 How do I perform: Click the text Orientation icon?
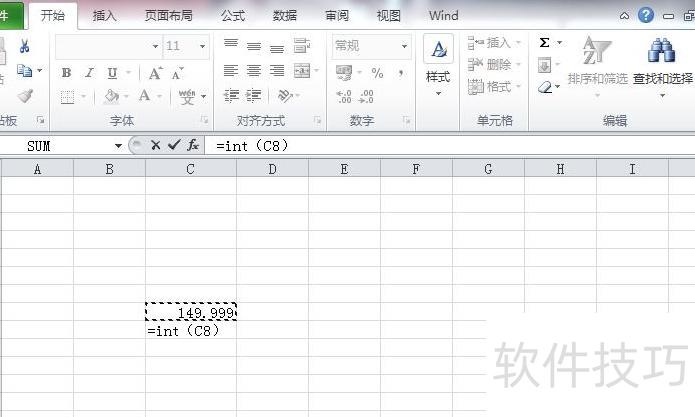285,96
